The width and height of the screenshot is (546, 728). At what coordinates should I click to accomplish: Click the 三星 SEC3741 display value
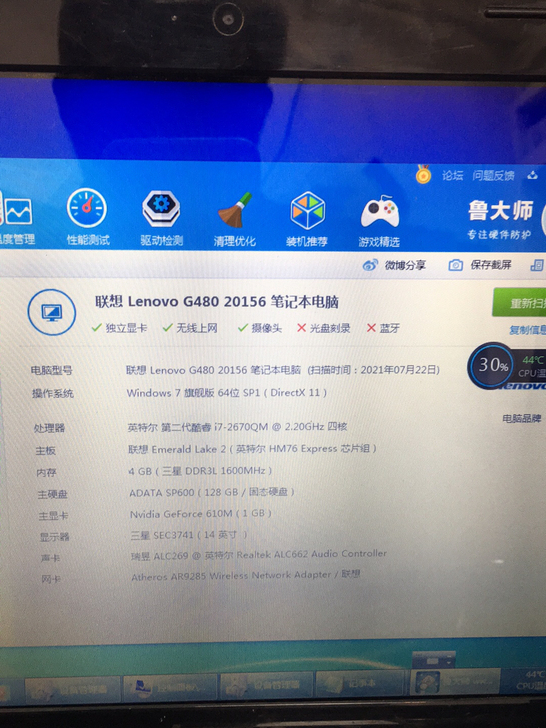click(188, 535)
